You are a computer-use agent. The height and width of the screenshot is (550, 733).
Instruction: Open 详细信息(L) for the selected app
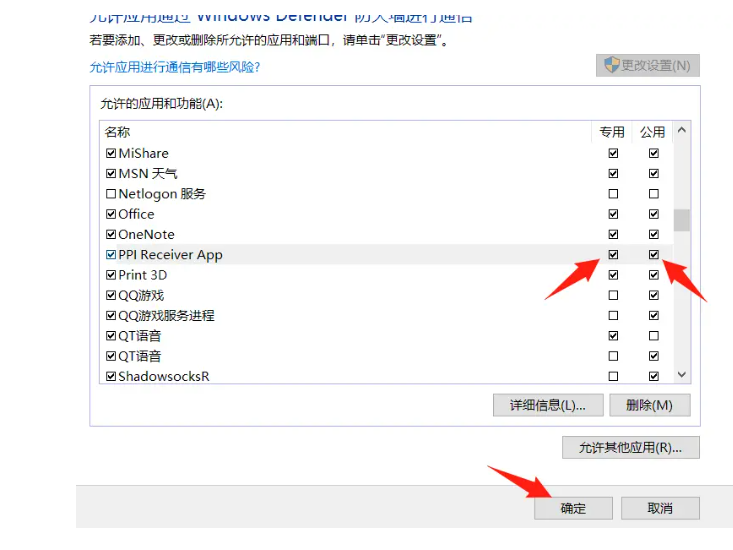[x=547, y=405]
